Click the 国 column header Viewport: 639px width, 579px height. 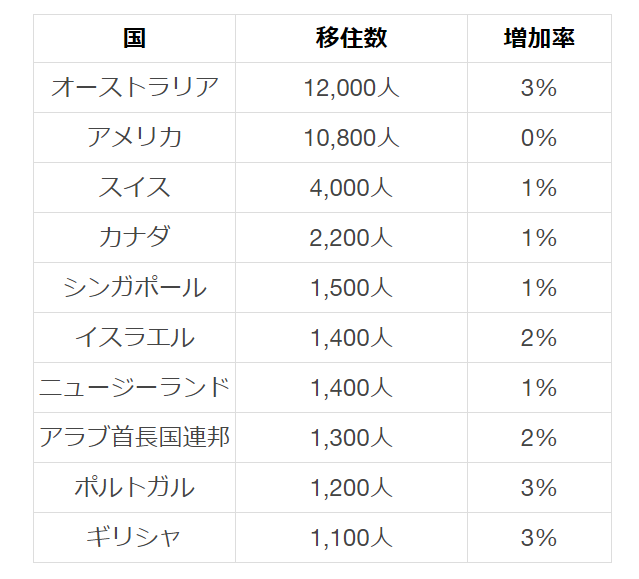[135, 38]
